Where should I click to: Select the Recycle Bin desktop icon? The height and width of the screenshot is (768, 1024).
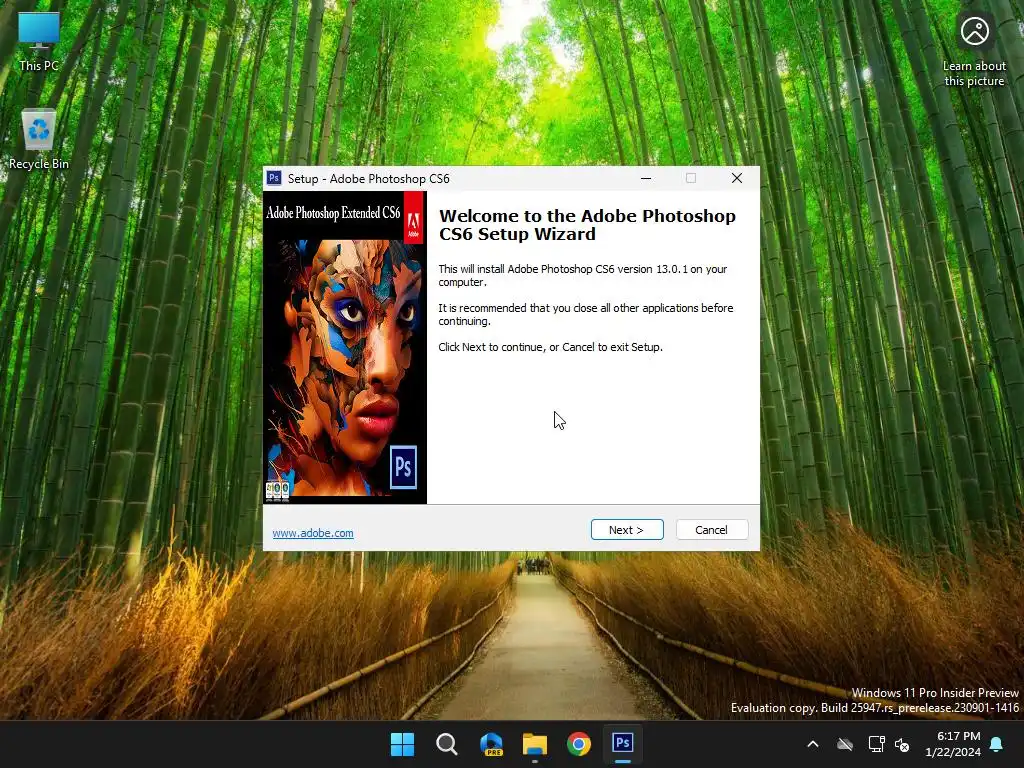coord(39,140)
